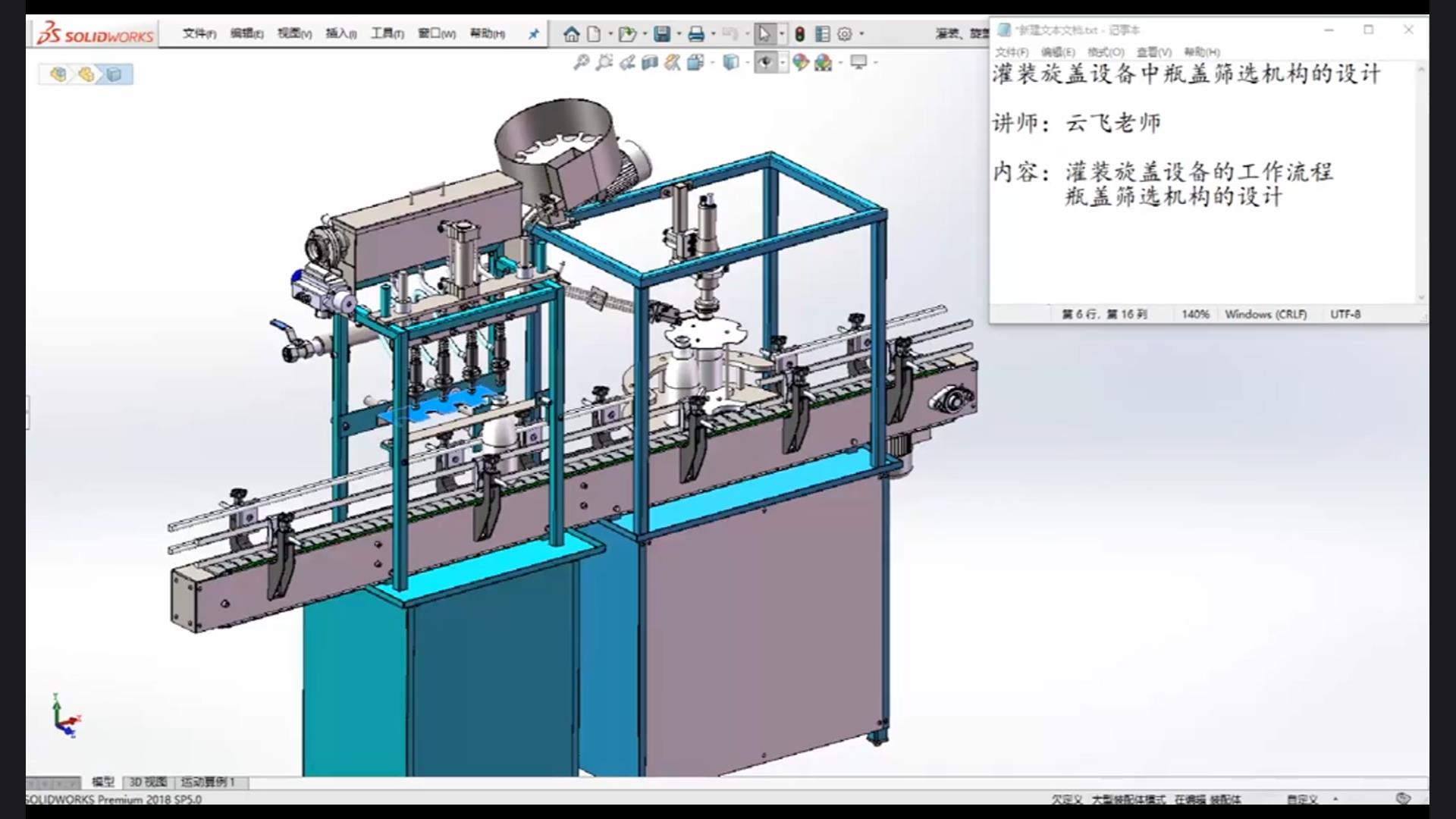Expand the Options gear dropdown arrow

click(x=861, y=34)
